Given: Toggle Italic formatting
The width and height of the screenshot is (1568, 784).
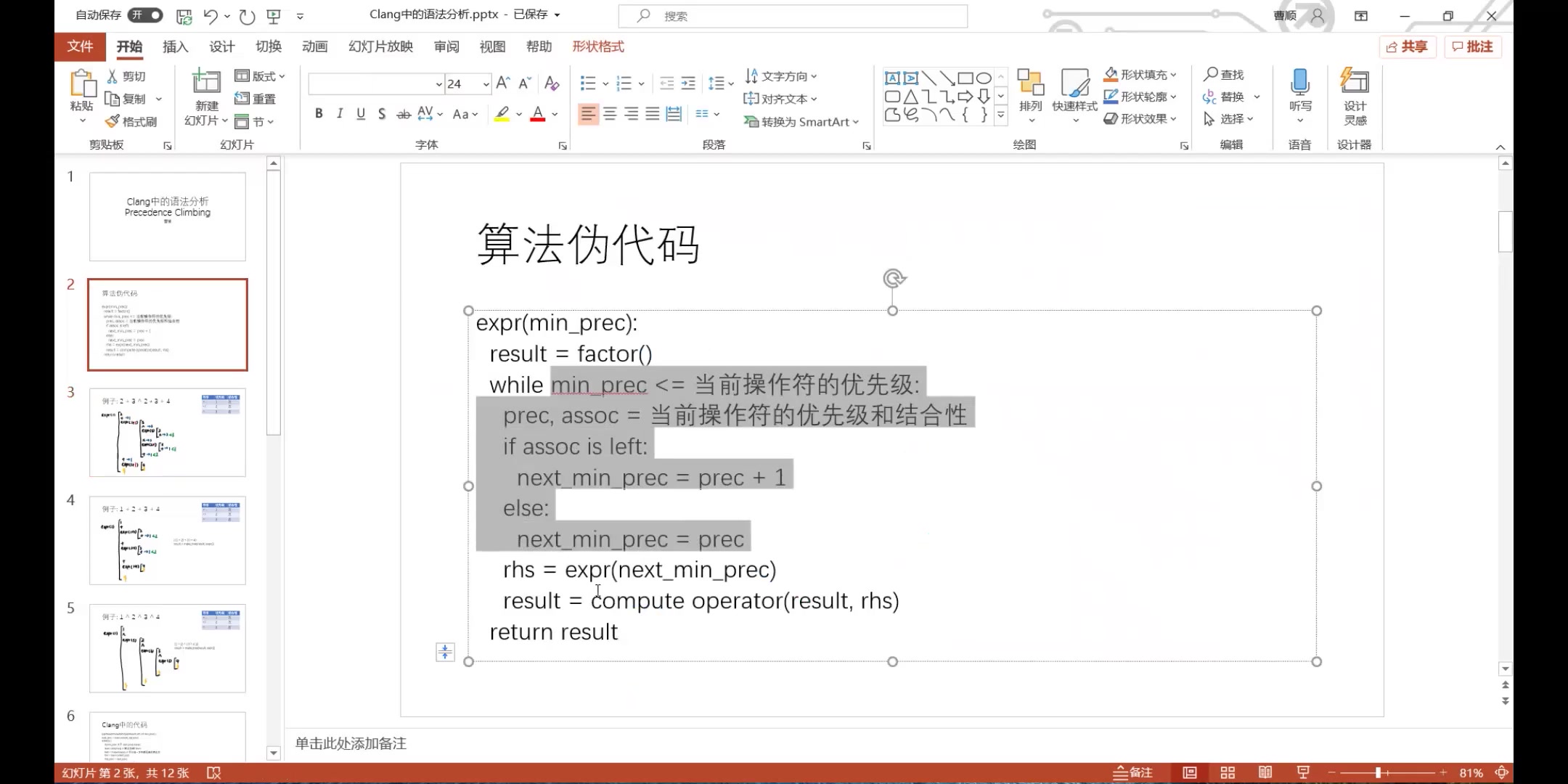Looking at the screenshot, I should point(340,114).
